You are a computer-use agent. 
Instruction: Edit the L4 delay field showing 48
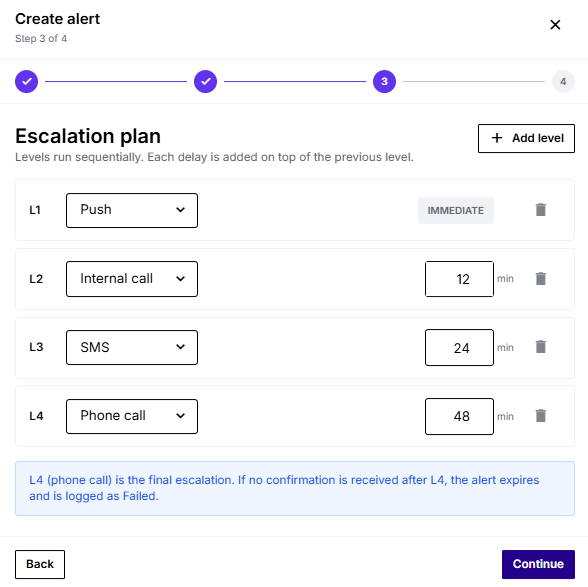459,416
